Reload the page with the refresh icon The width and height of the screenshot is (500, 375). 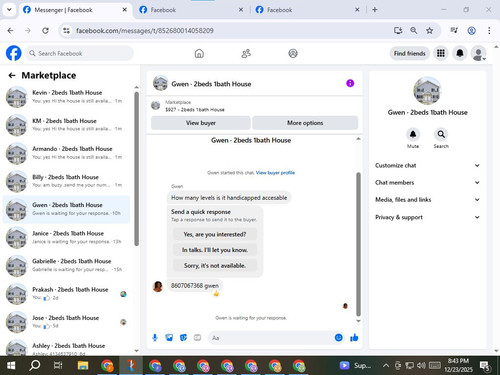(x=45, y=31)
